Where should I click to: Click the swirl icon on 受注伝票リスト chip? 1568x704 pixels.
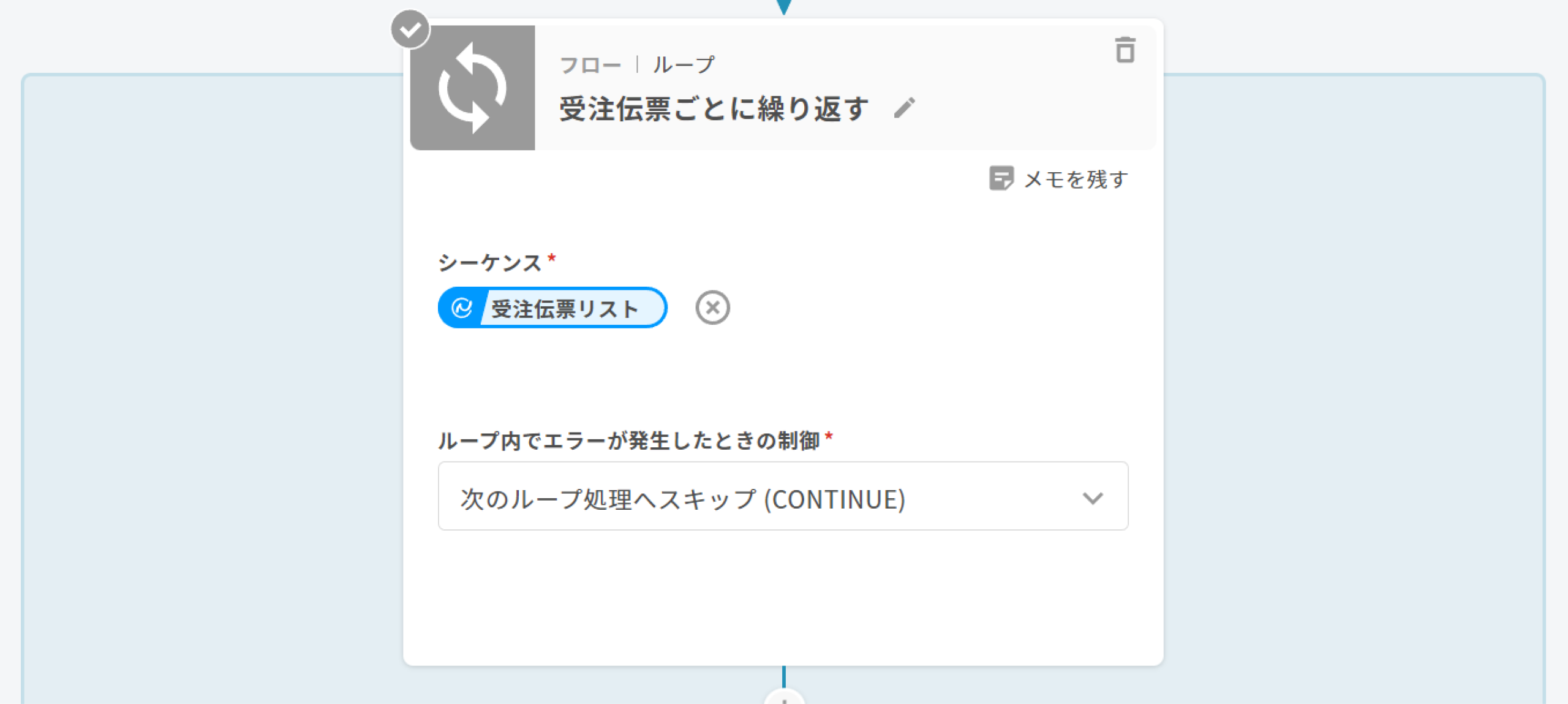[462, 308]
